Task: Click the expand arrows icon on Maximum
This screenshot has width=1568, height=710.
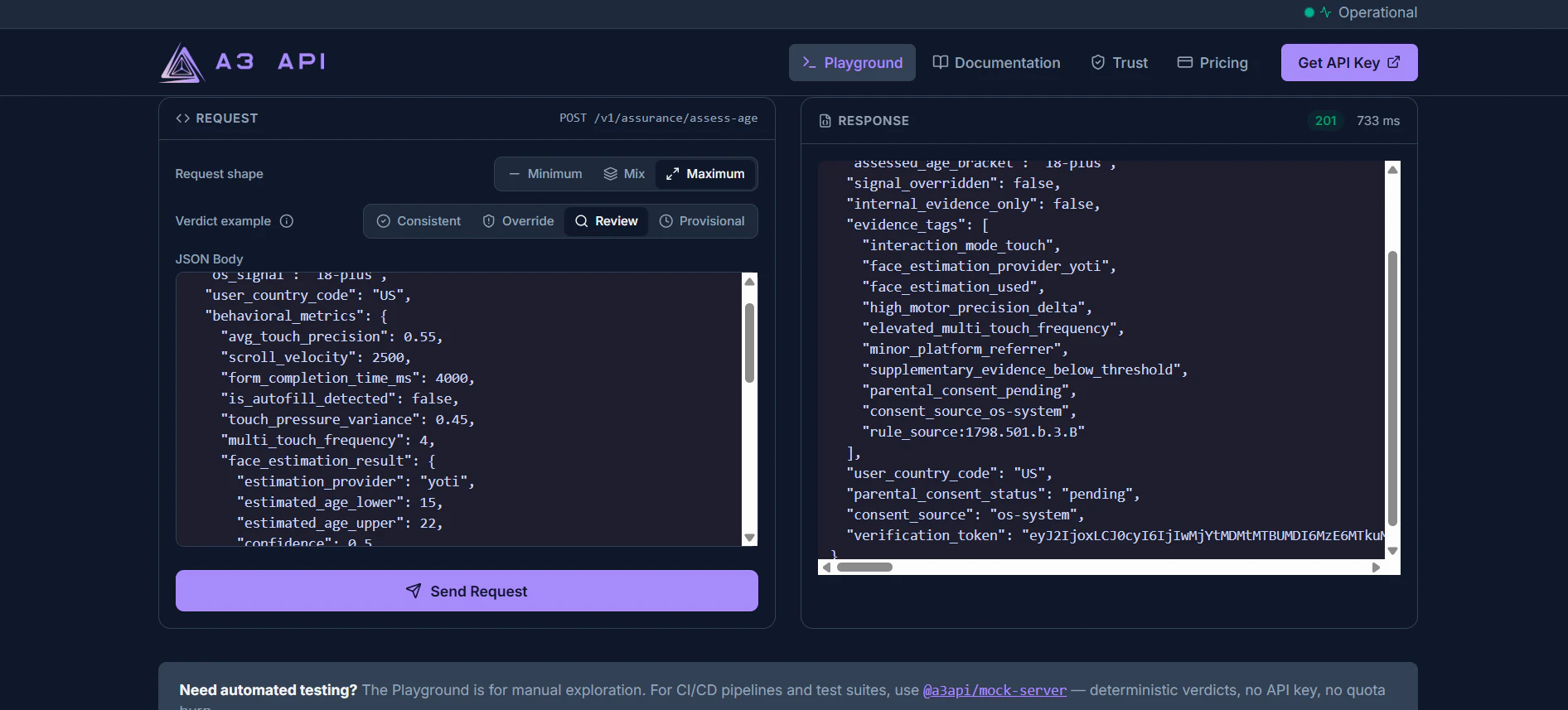Action: click(673, 174)
